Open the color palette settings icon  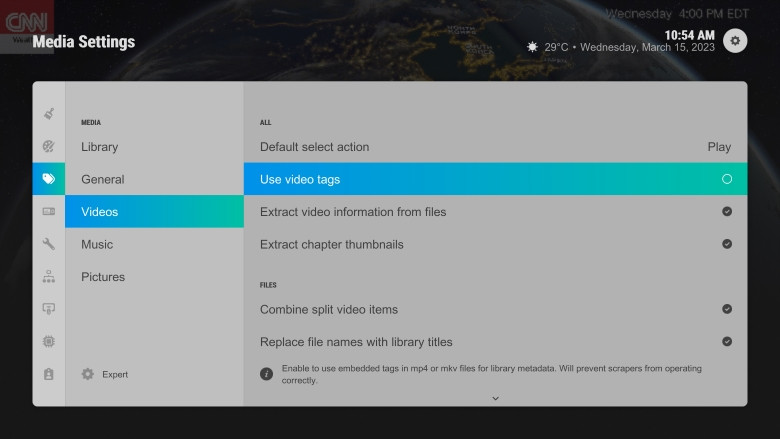49,147
